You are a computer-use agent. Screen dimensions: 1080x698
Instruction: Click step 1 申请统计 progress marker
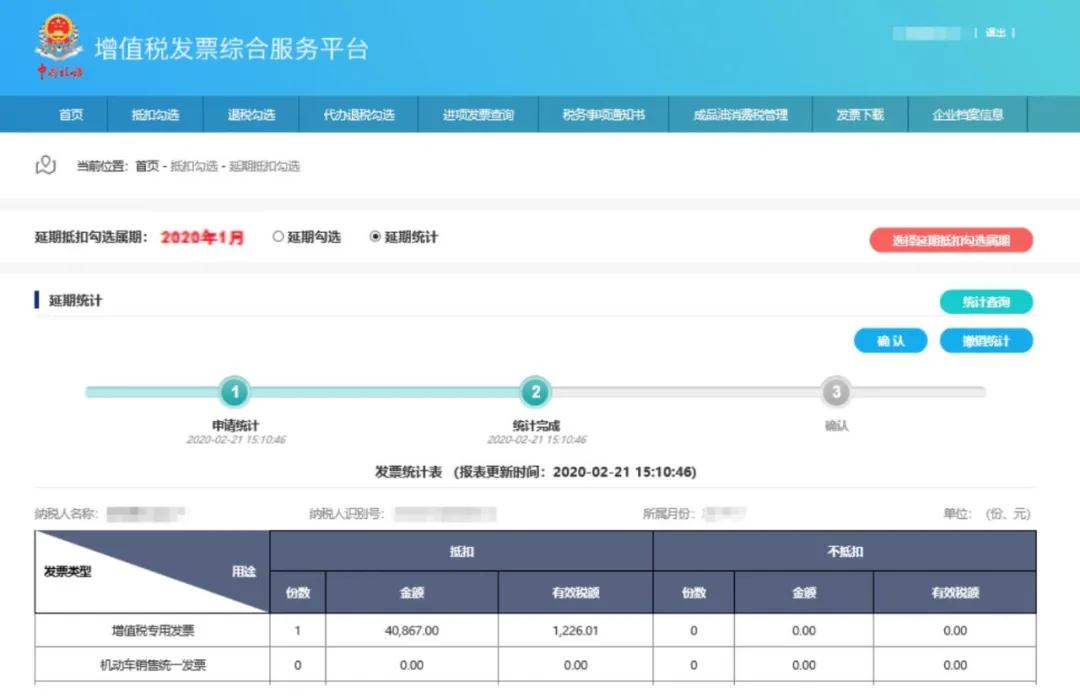pyautogui.click(x=235, y=392)
